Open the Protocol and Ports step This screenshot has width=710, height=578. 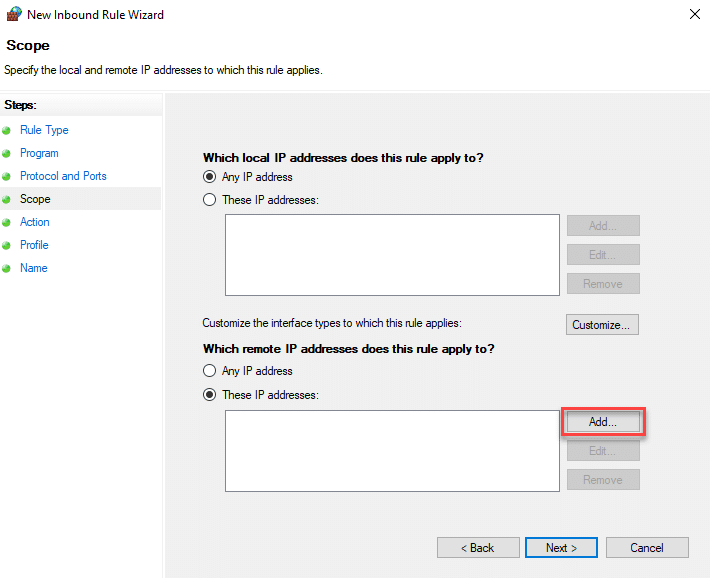[63, 176]
